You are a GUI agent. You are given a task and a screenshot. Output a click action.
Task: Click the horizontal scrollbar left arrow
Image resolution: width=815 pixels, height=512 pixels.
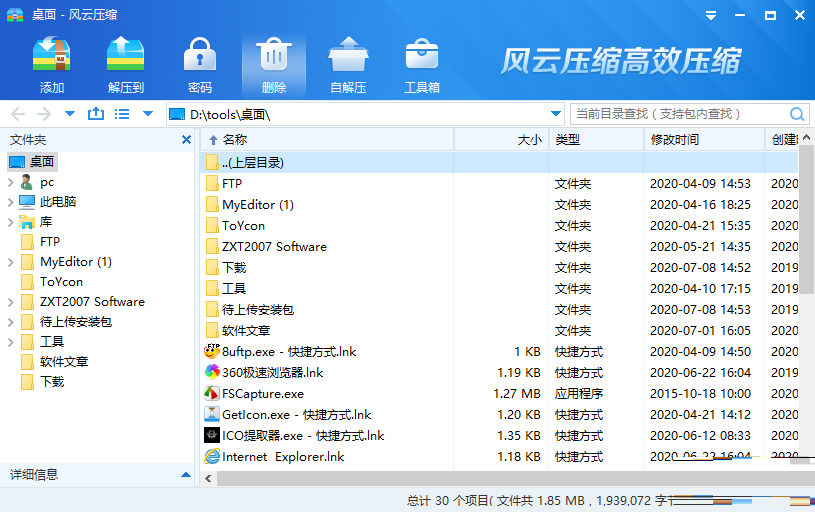[208, 478]
